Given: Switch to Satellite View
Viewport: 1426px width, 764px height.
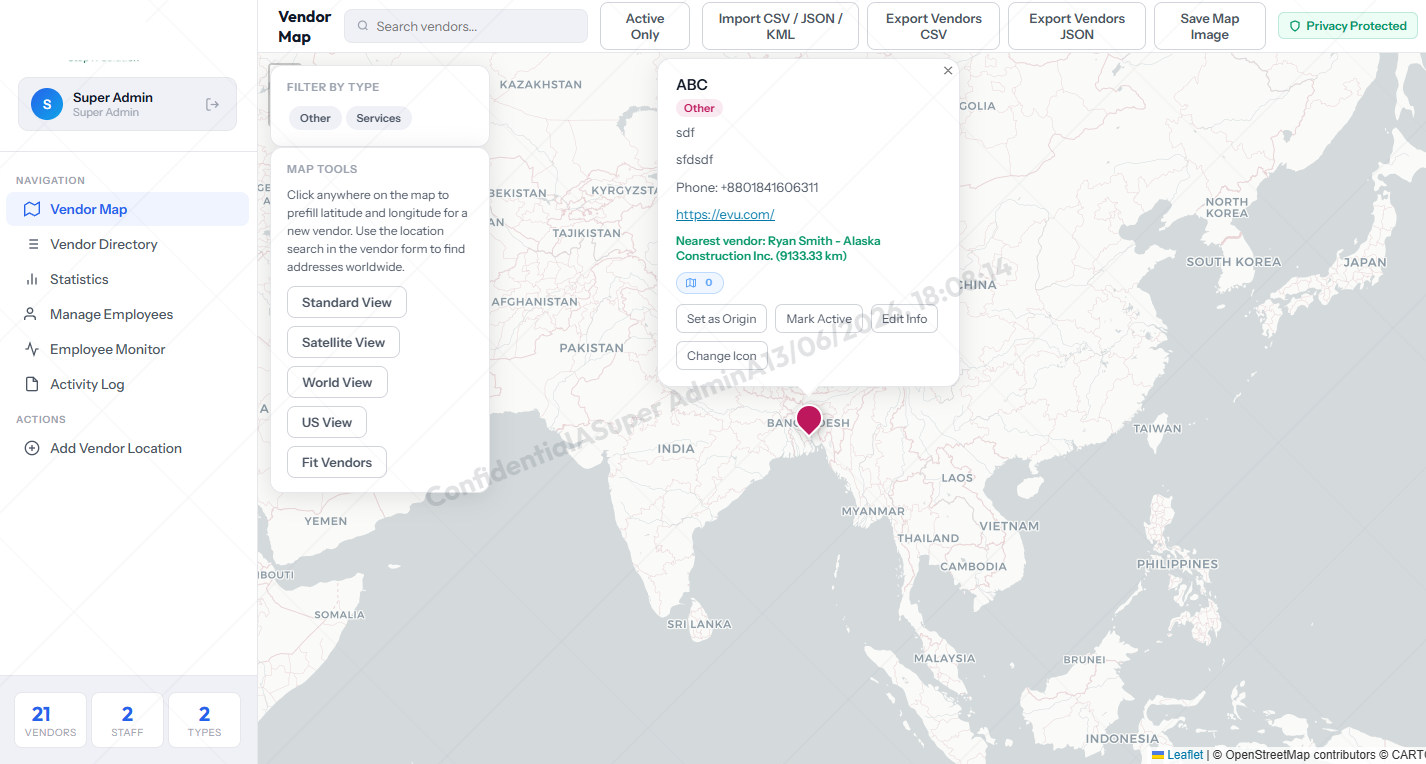Looking at the screenshot, I should click(343, 342).
